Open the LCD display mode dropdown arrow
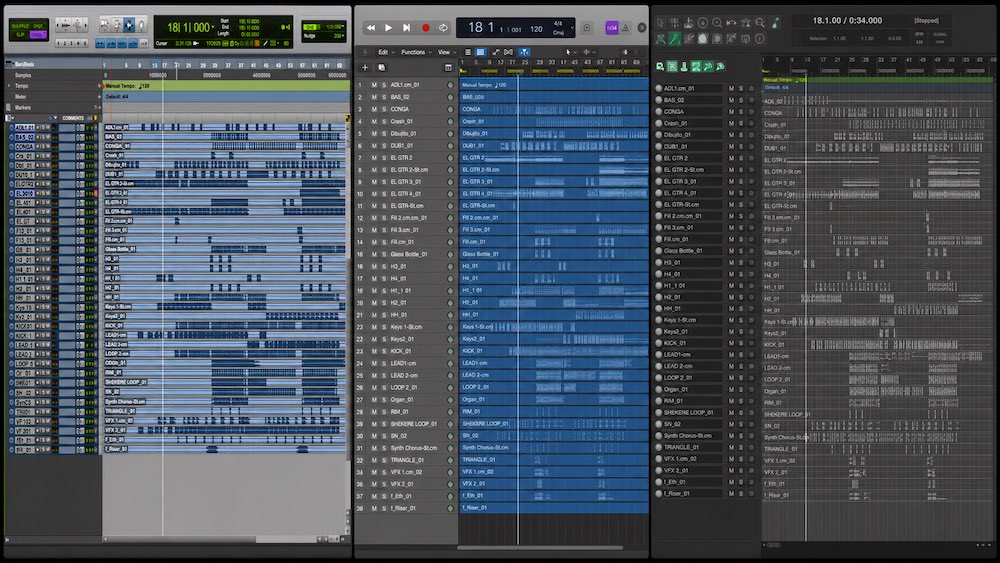1000x563 pixels. click(x=572, y=27)
